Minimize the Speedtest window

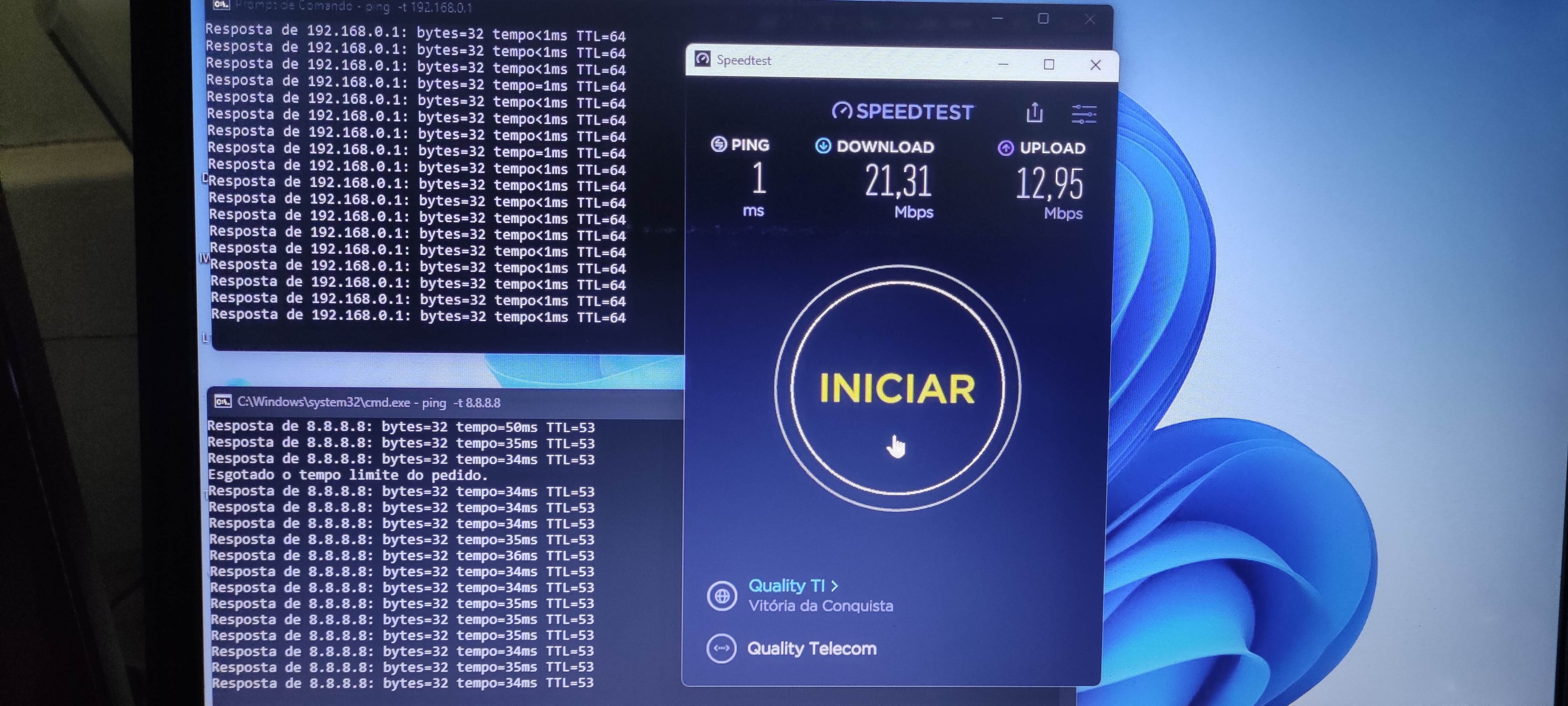coord(1003,64)
